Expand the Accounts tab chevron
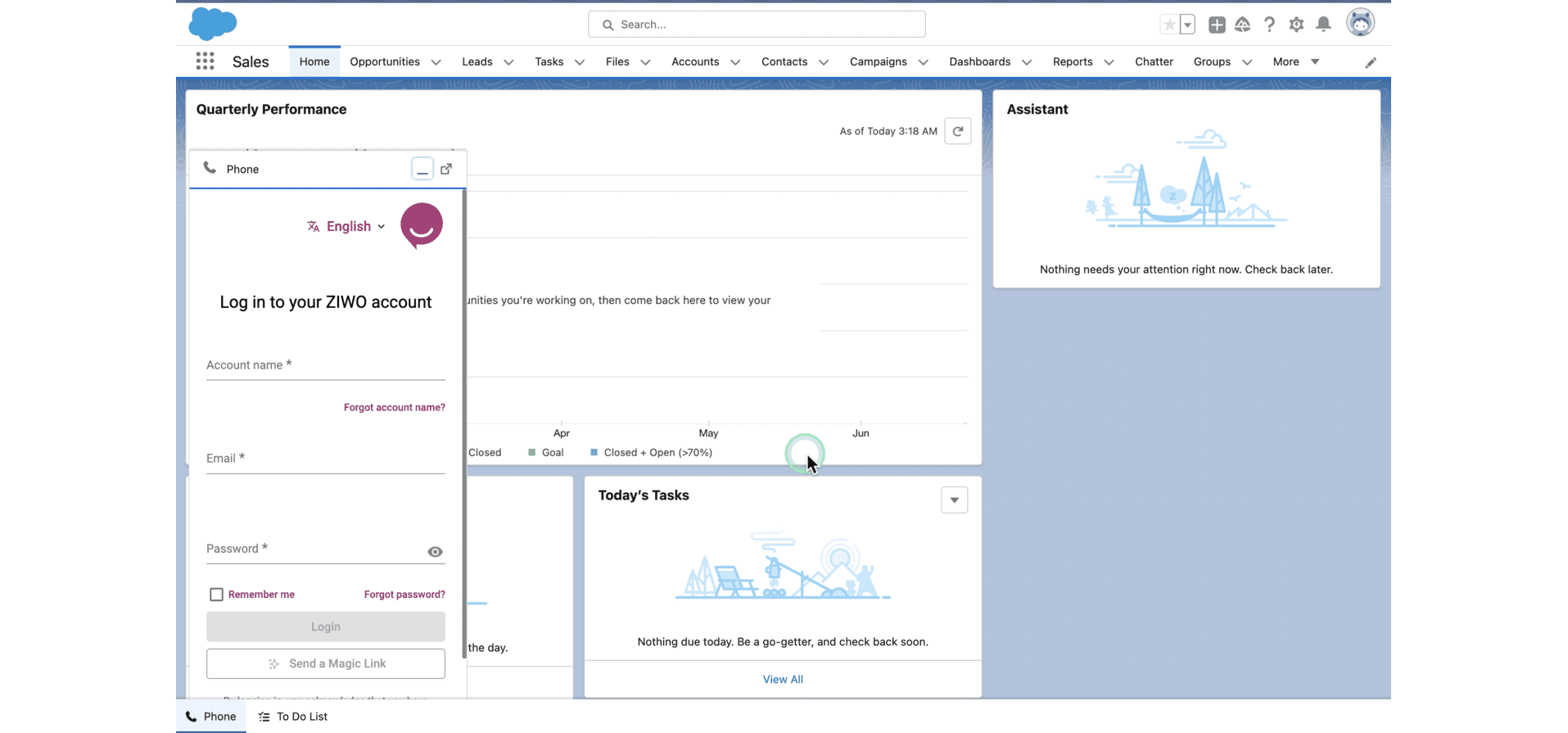Screen dimensions: 1568x733 (735, 62)
